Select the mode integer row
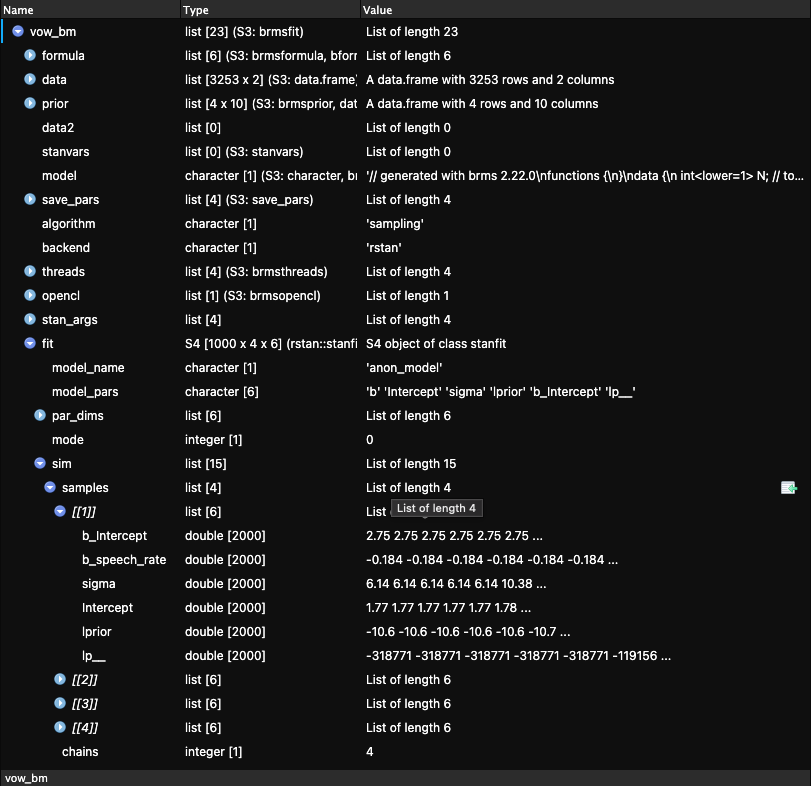Viewport: 811px width, 786px height. click(x=406, y=440)
